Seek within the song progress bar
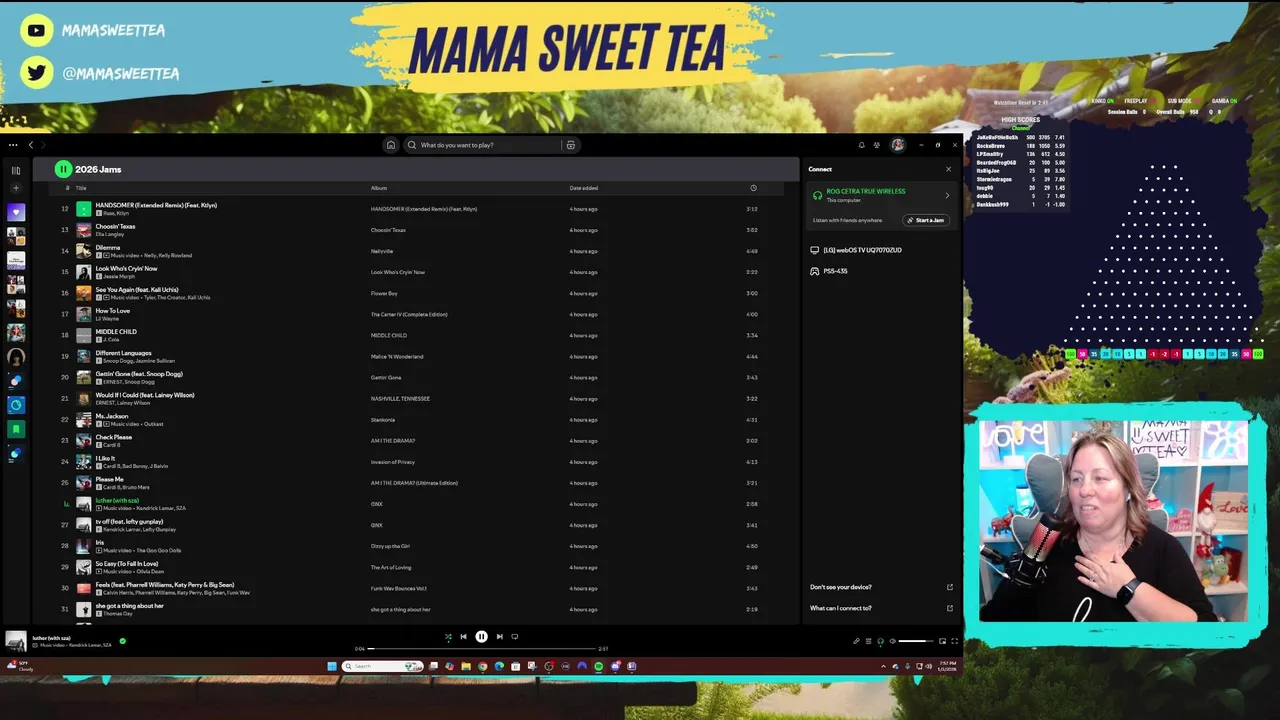The width and height of the screenshot is (1280, 720). (x=482, y=649)
